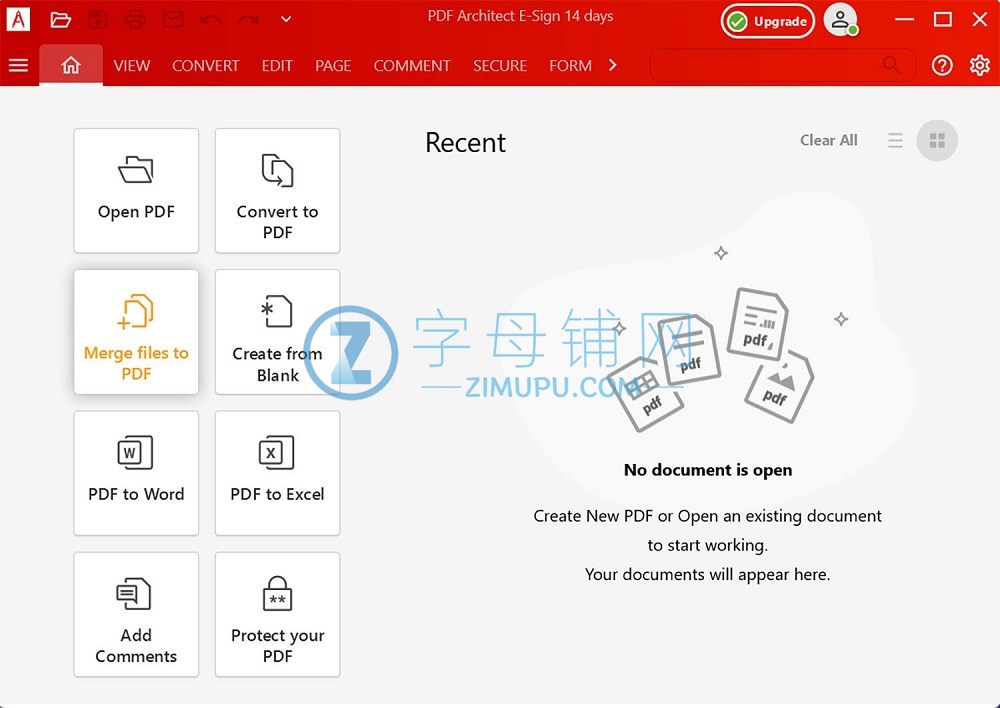Click the Upgrade button
1000x708 pixels.
tap(768, 21)
